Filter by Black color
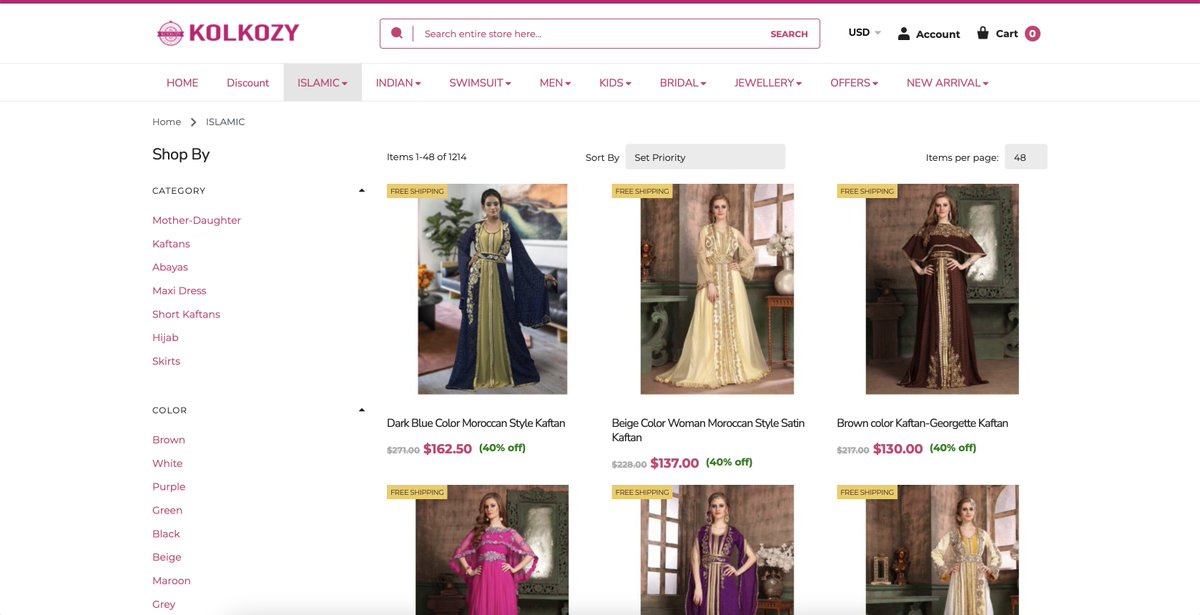Viewport: 1200px width, 615px height. pos(166,534)
